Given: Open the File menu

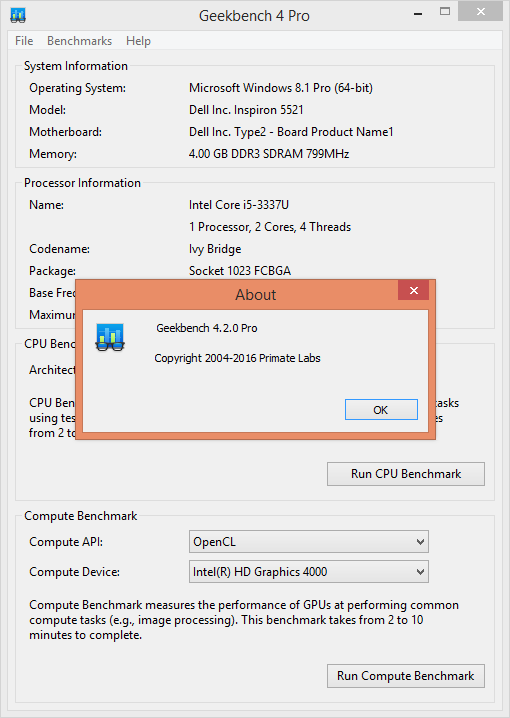Looking at the screenshot, I should coord(24,41).
